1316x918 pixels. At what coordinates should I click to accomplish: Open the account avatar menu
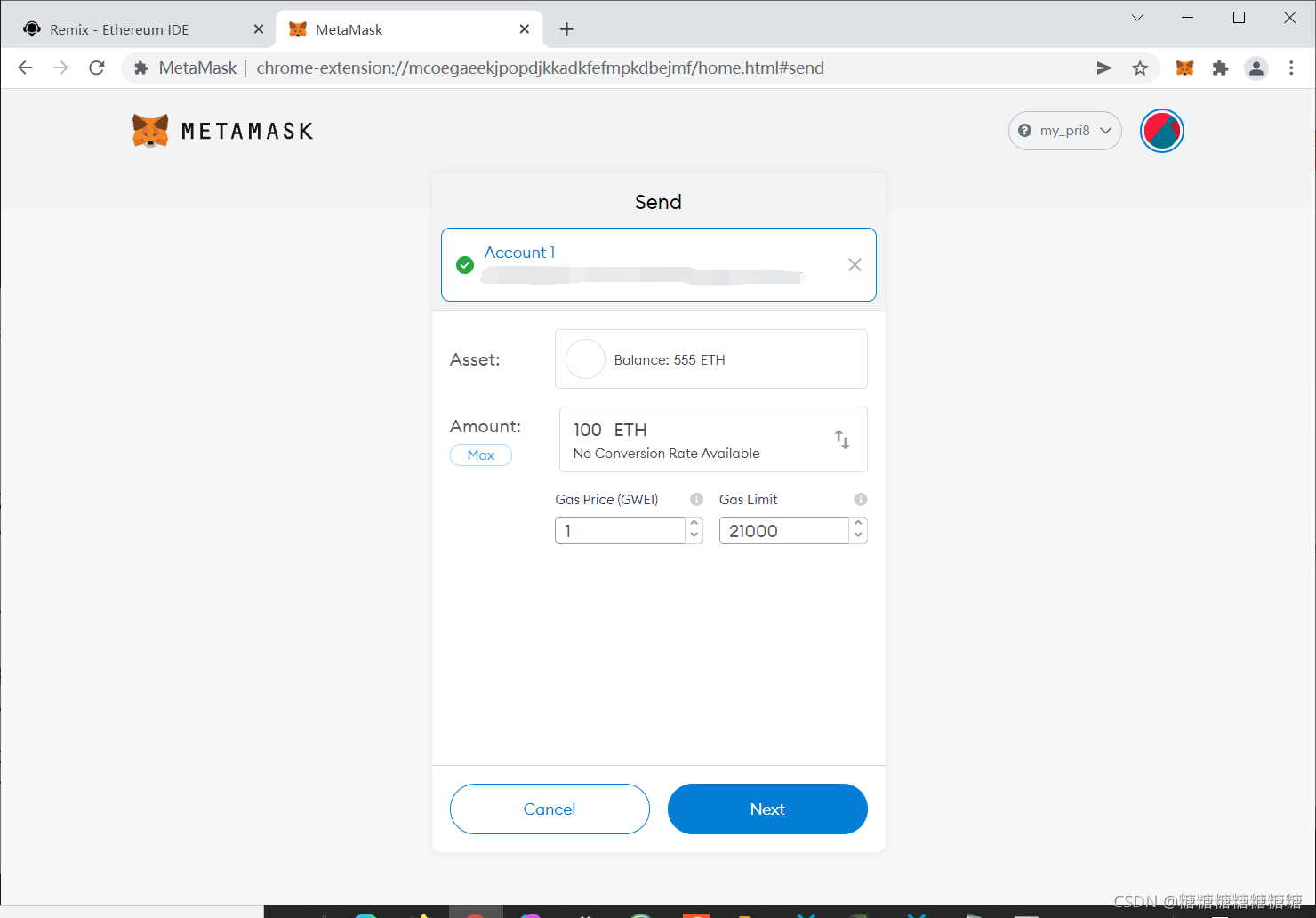point(1161,131)
